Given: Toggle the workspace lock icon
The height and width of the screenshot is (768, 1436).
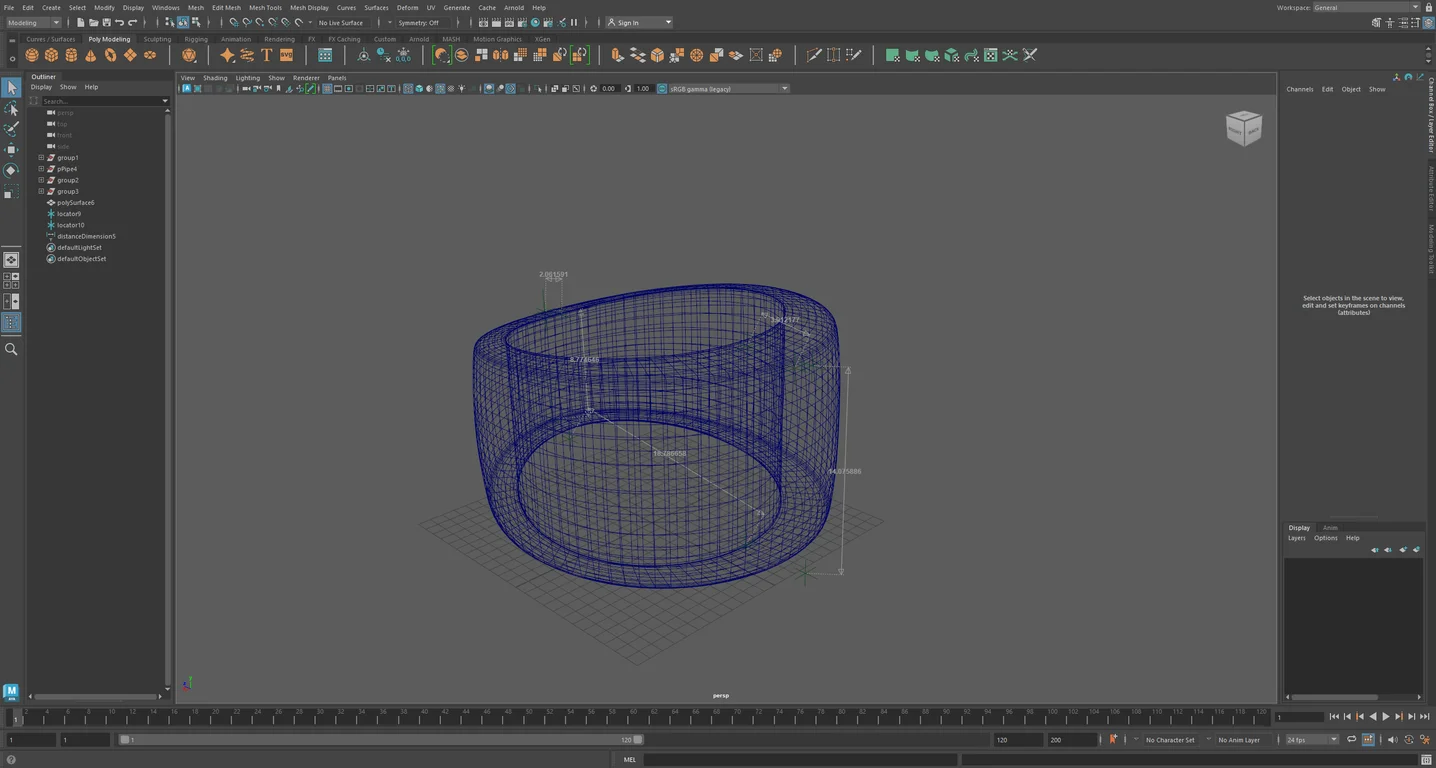Looking at the screenshot, I should (1427, 7).
